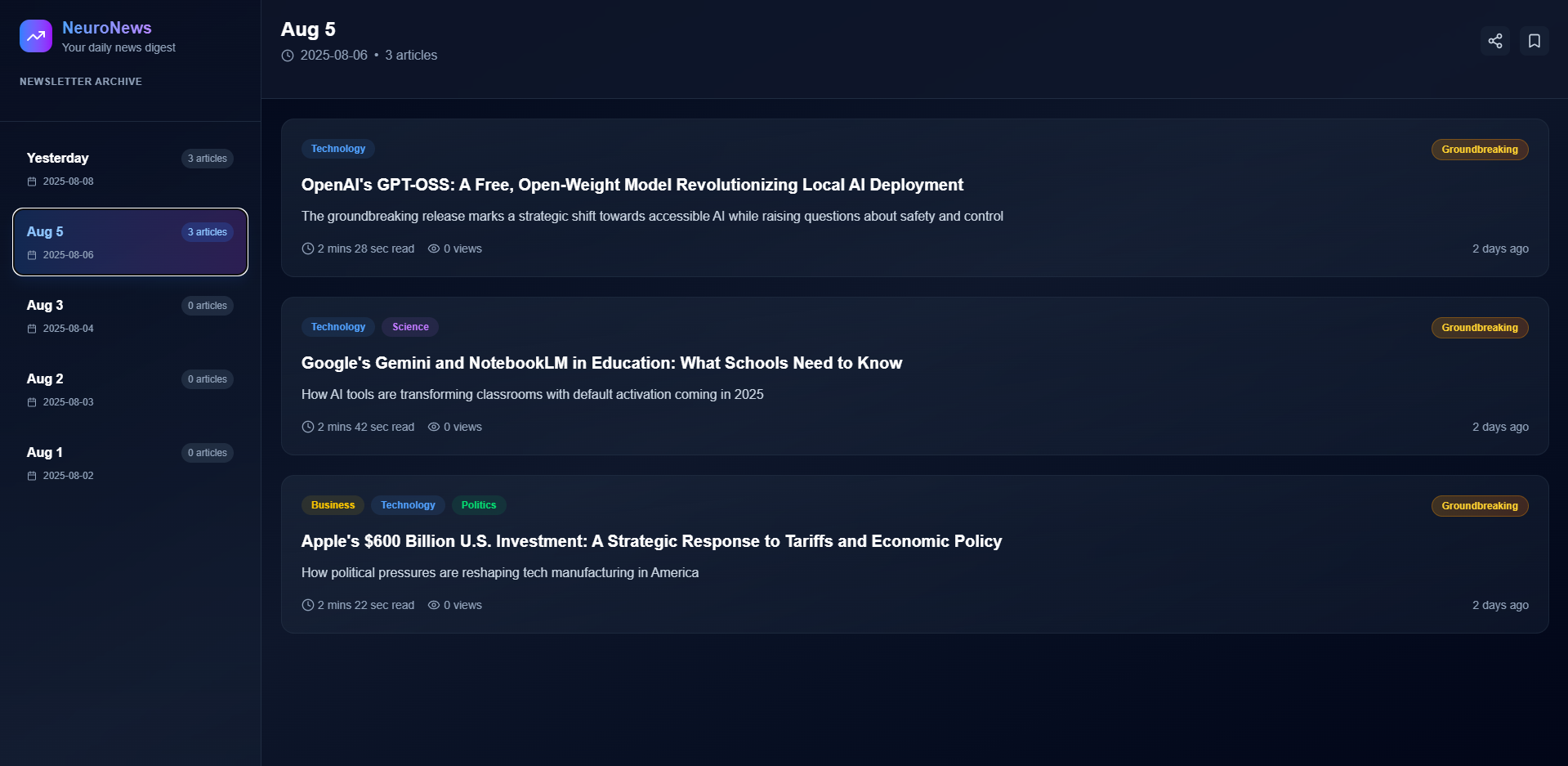Image resolution: width=1568 pixels, height=766 pixels.
Task: Click Technology tag on the Google Gemini article
Action: tap(338, 327)
